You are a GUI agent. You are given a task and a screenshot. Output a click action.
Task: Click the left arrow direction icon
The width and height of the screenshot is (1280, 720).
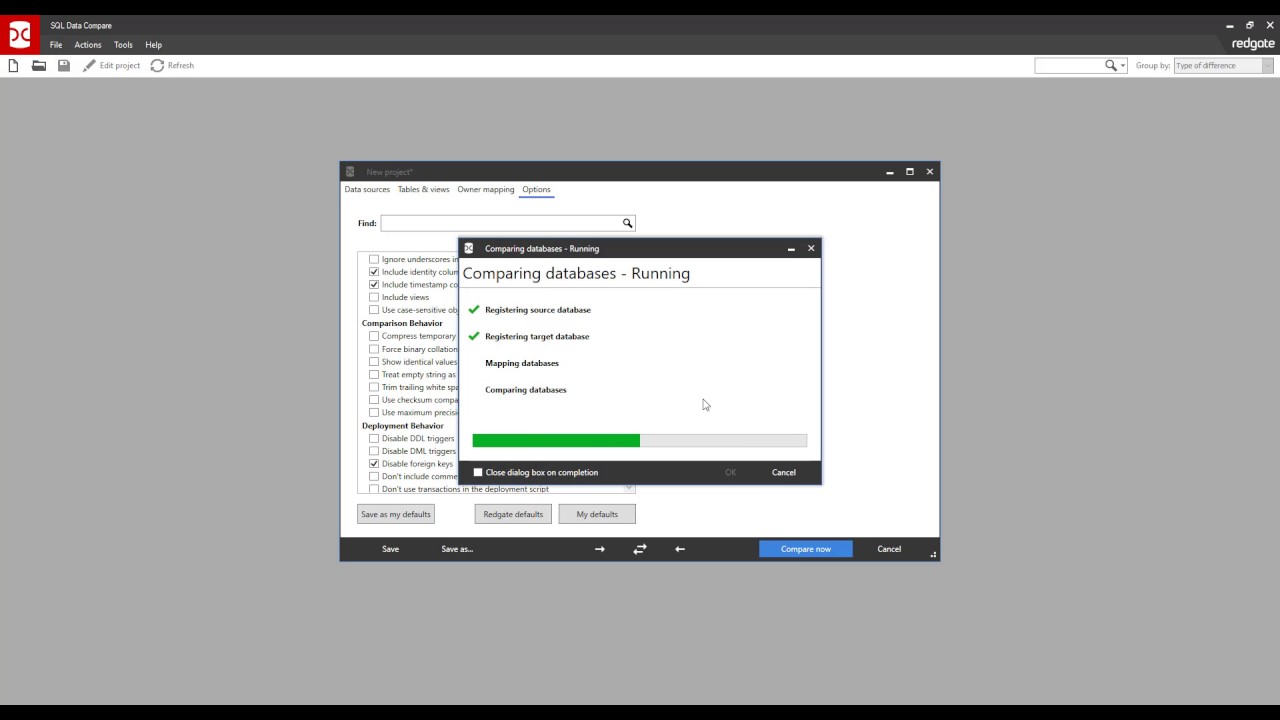click(x=680, y=549)
